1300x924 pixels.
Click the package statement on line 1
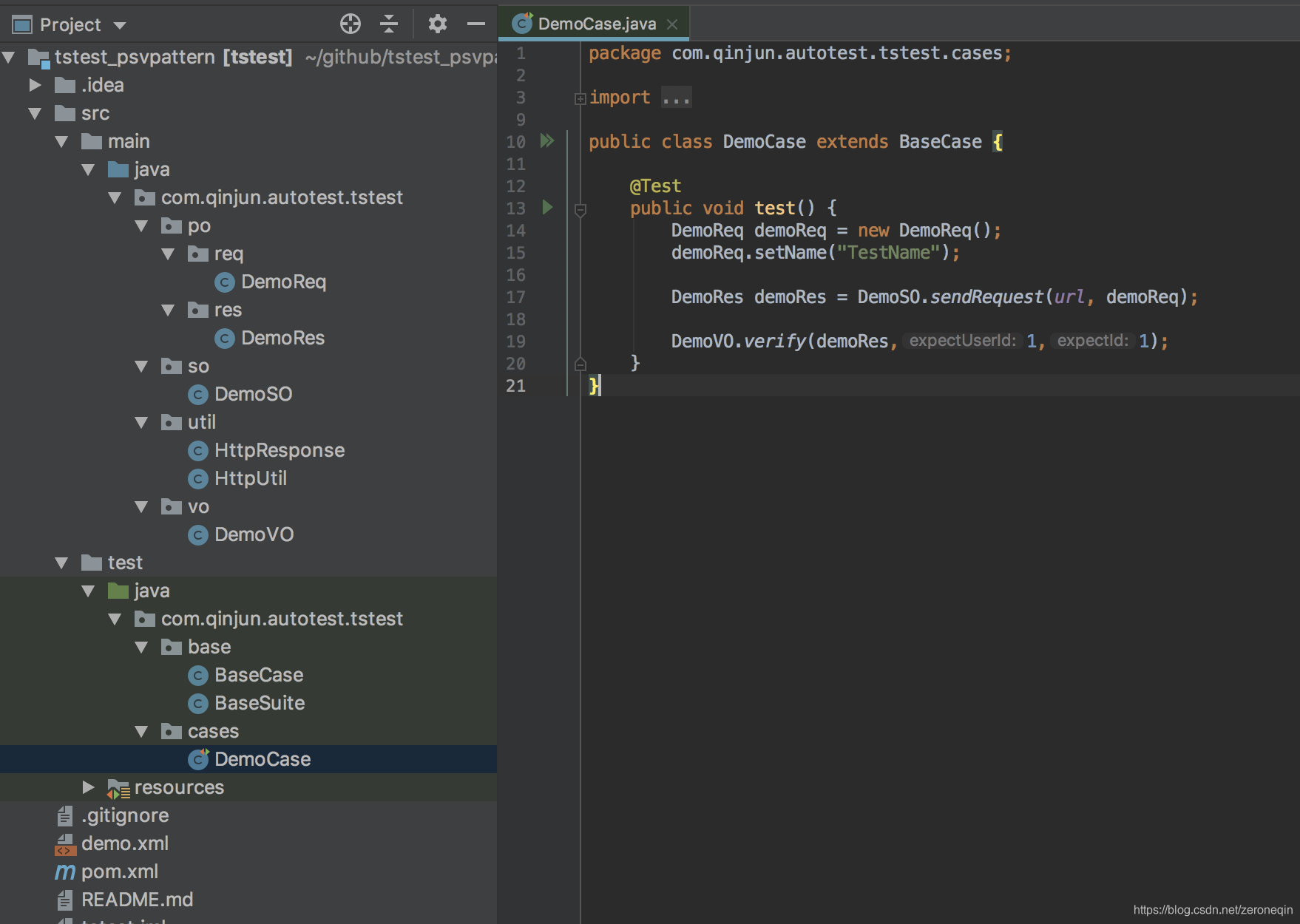[x=799, y=52]
